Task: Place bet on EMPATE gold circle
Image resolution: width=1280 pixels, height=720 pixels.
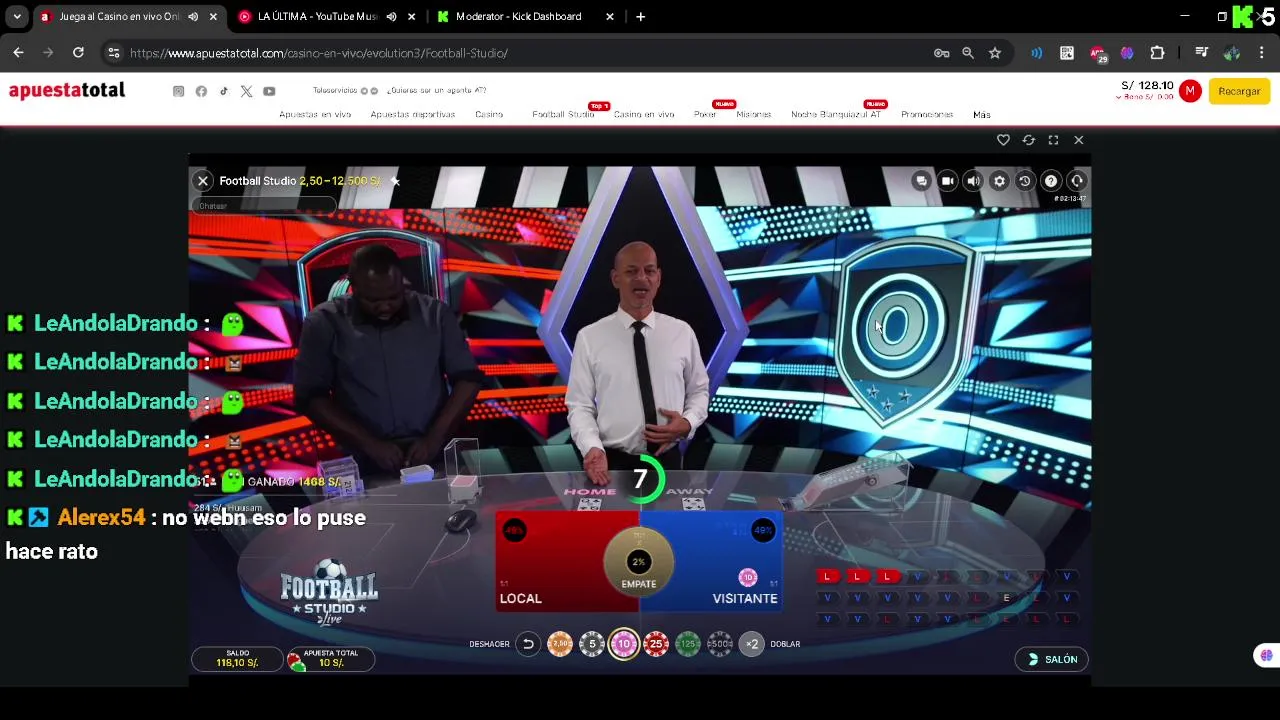Action: [638, 563]
